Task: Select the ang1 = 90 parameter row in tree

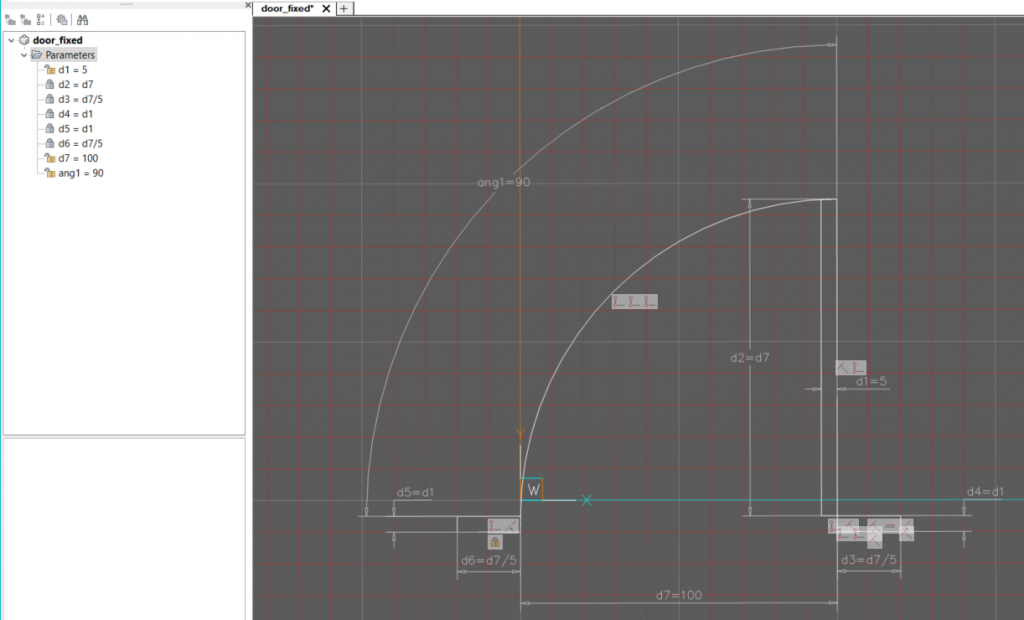Action: [80, 173]
